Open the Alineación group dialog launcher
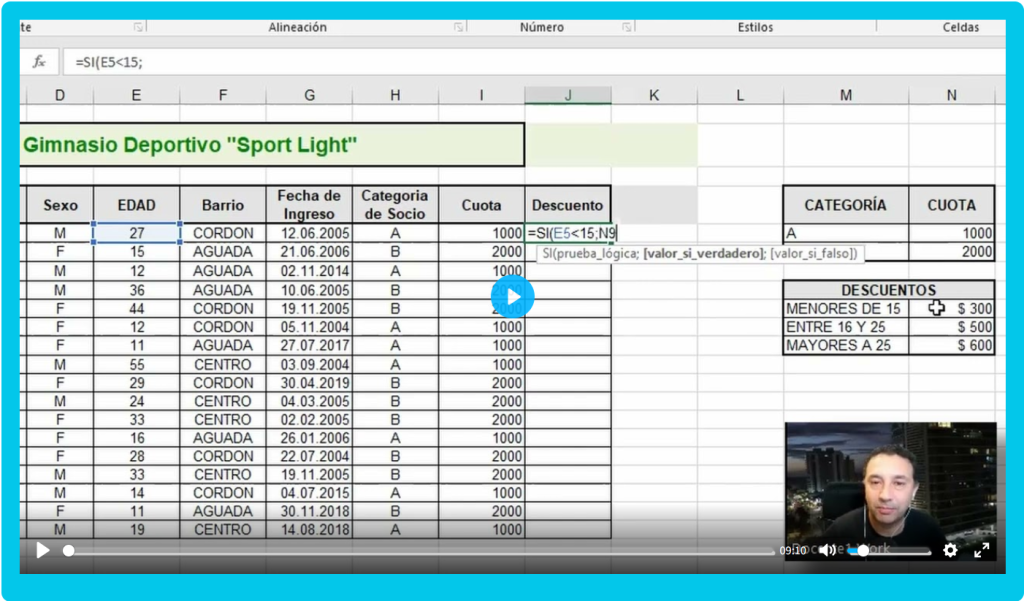Viewport: 1024px width, 601px height. (459, 28)
